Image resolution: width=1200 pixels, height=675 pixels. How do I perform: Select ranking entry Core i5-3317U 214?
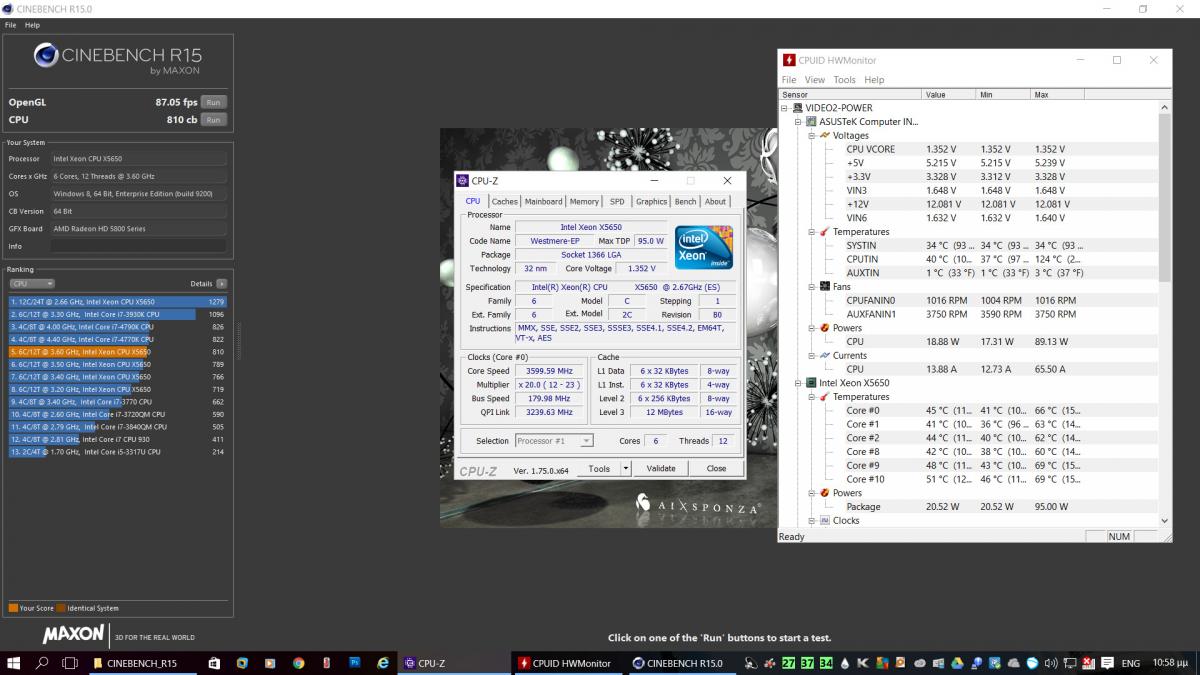tap(118, 452)
